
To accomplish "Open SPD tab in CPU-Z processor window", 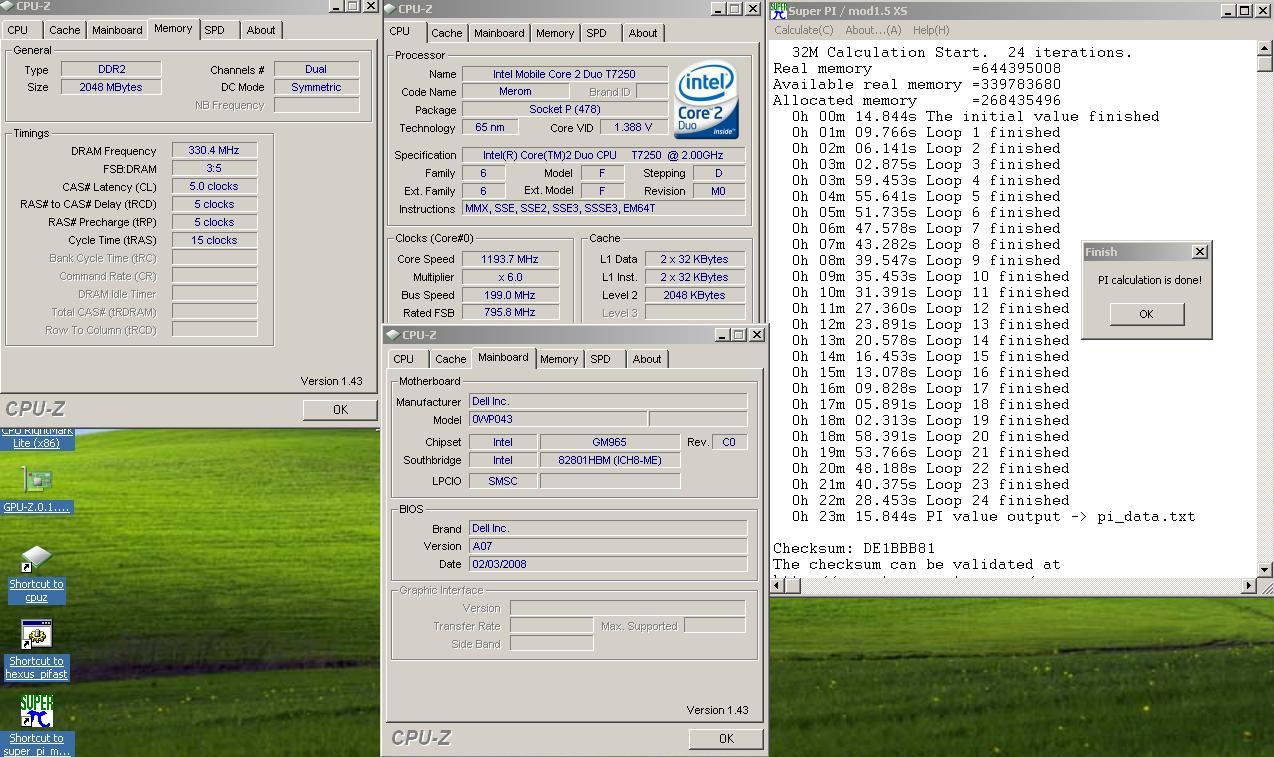I will click(x=597, y=33).
